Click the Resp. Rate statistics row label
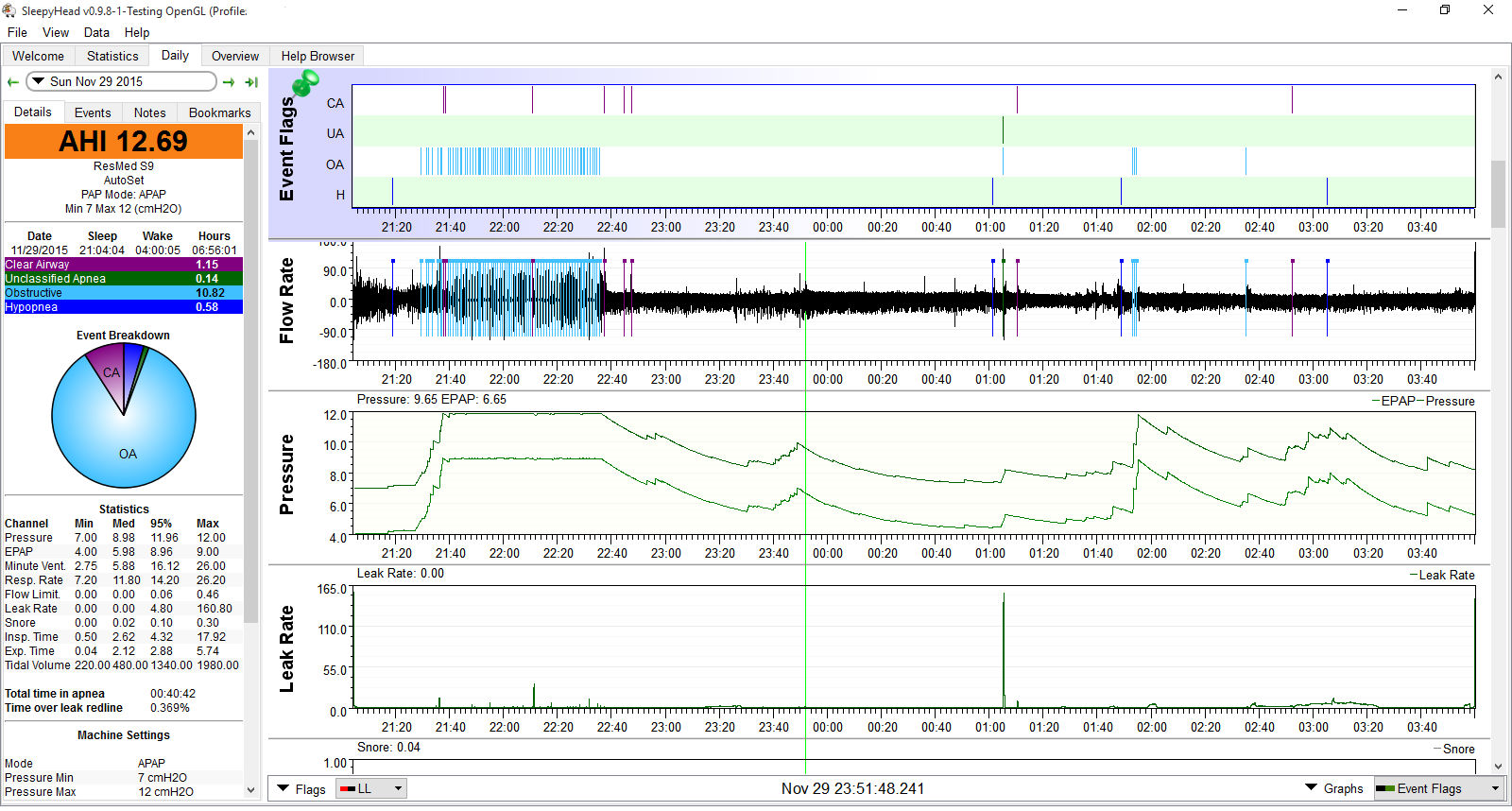This screenshot has height=811, width=1512. pos(33,580)
